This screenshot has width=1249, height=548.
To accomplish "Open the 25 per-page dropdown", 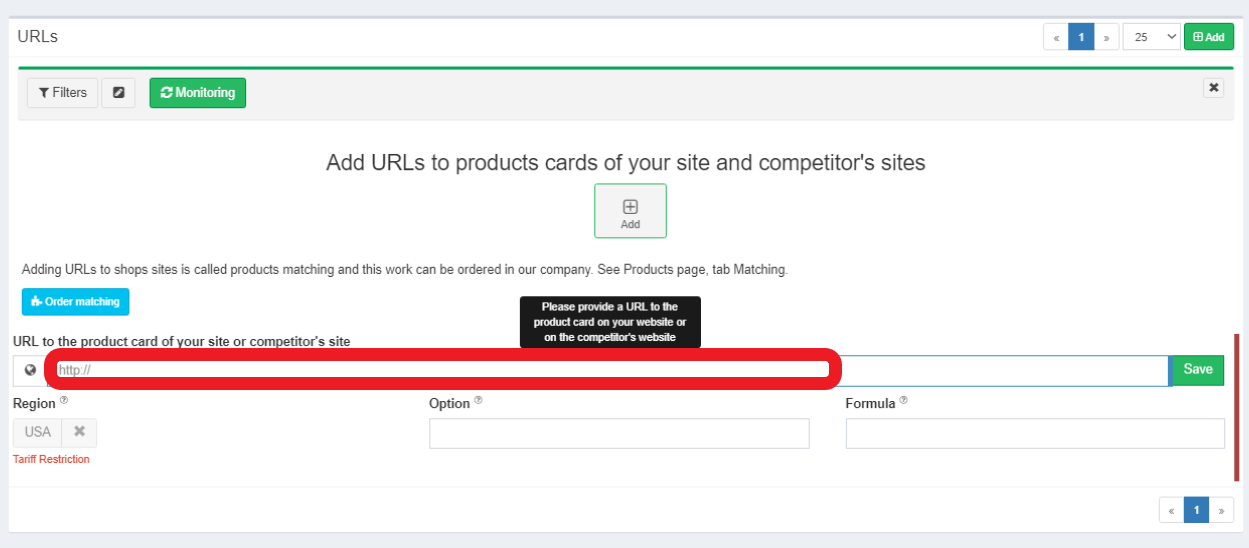I will coord(1152,37).
